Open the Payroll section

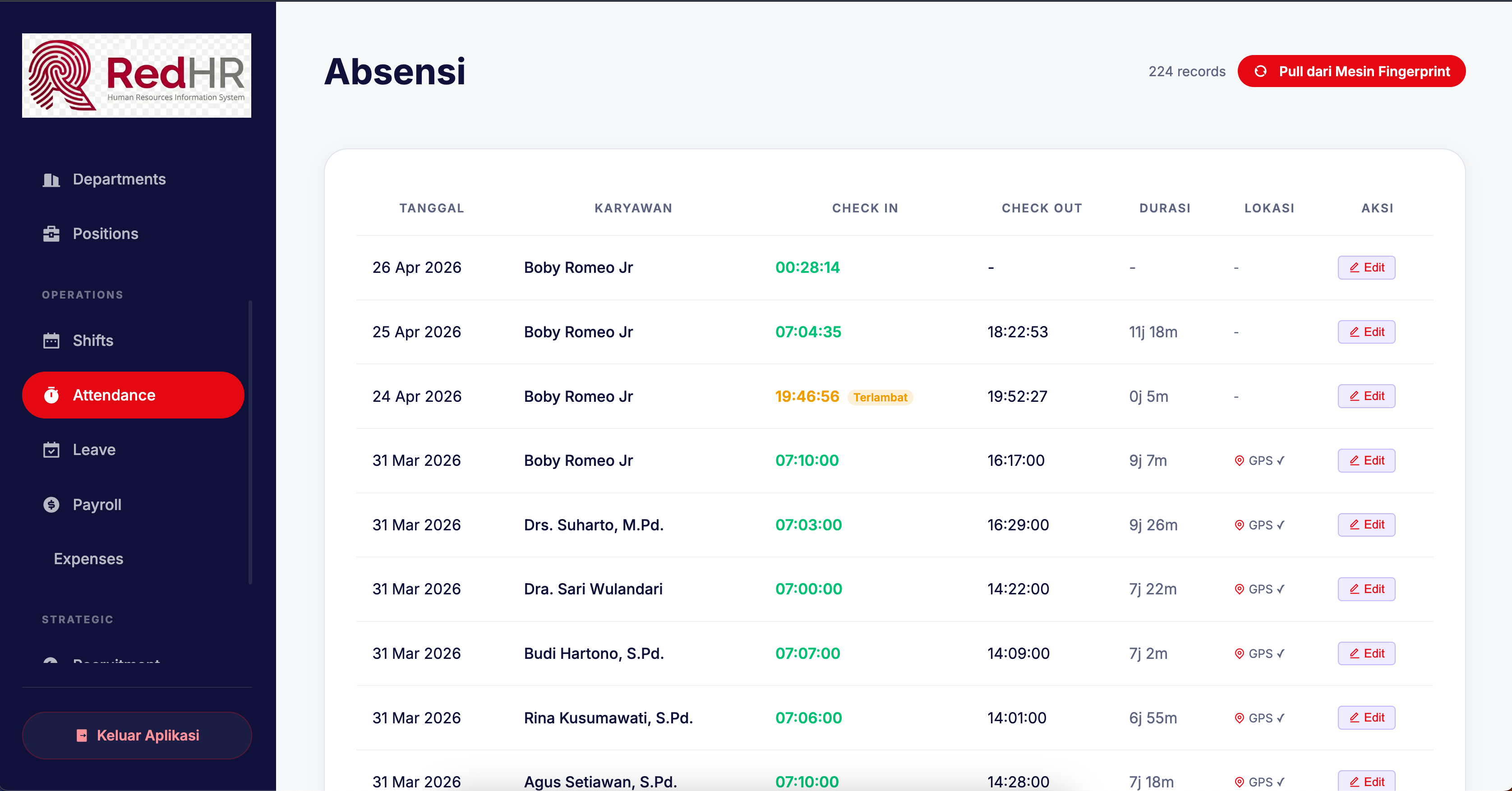pos(133,505)
